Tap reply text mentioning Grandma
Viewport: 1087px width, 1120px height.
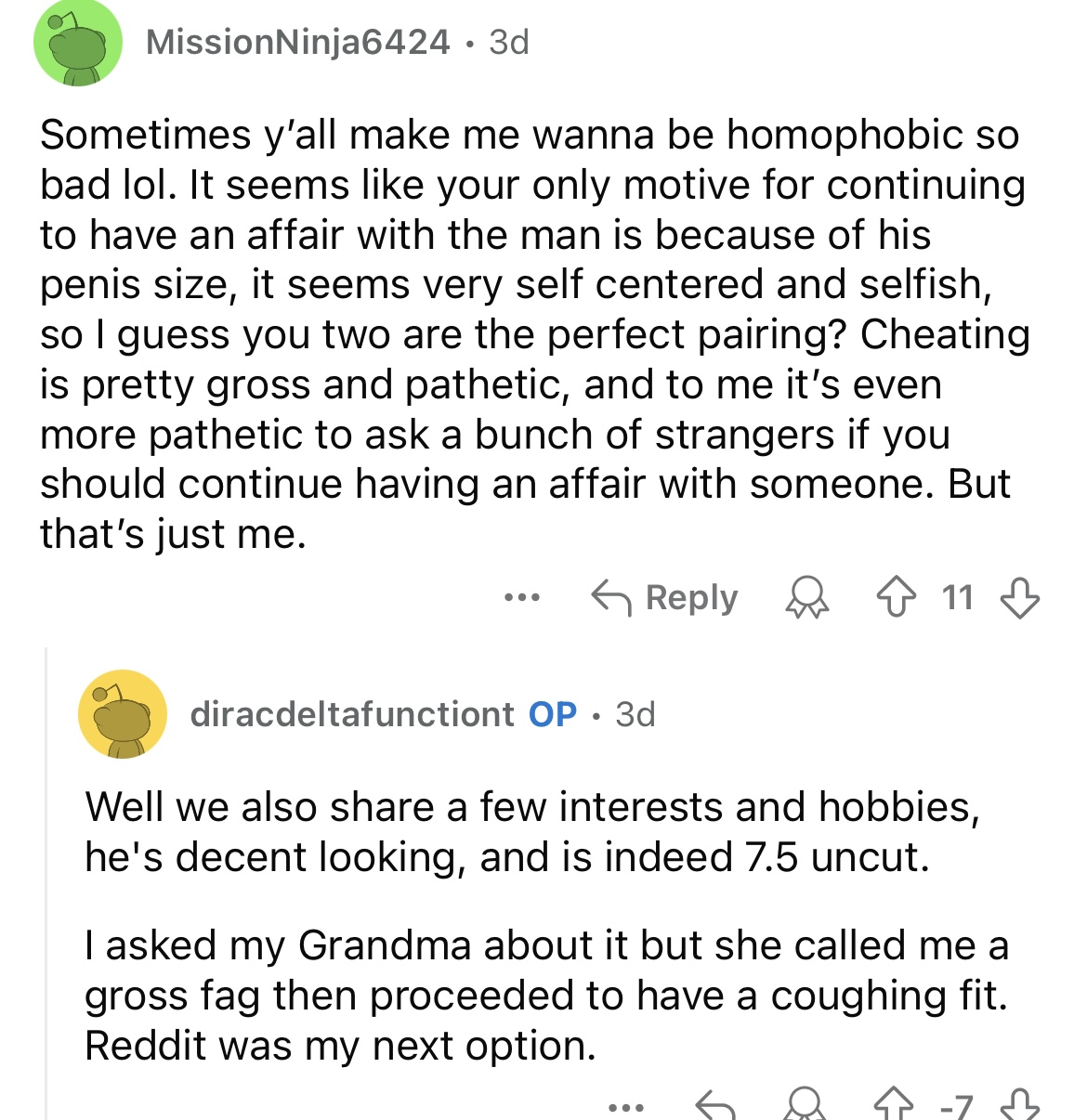pyautogui.click(x=546, y=996)
